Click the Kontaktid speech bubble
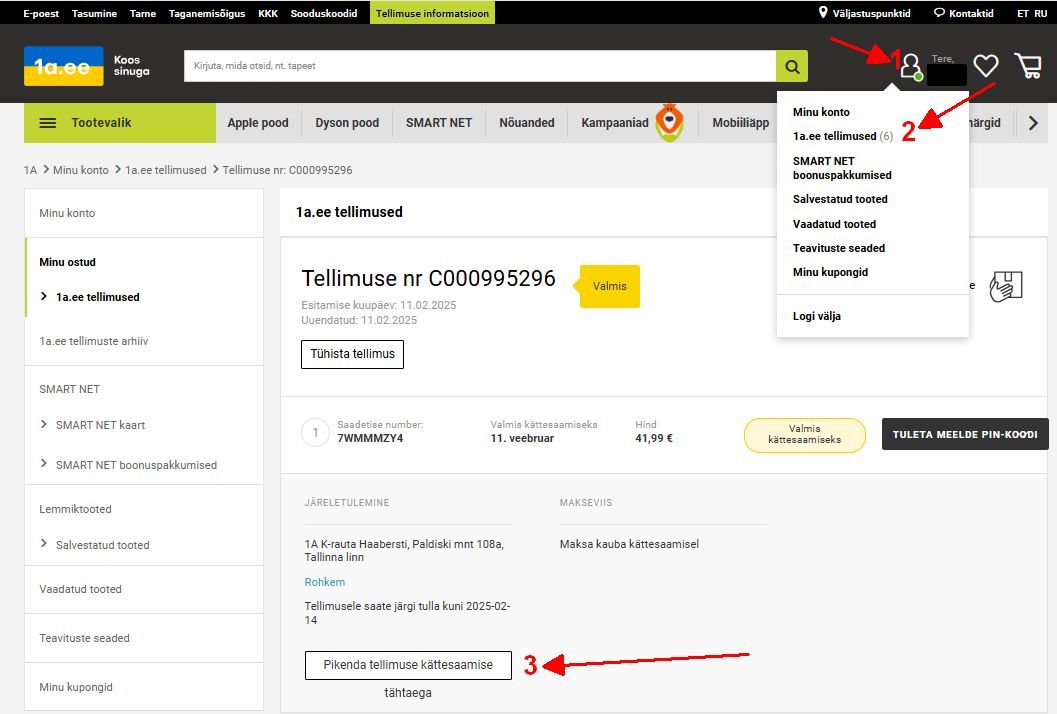1057x714 pixels. click(939, 13)
